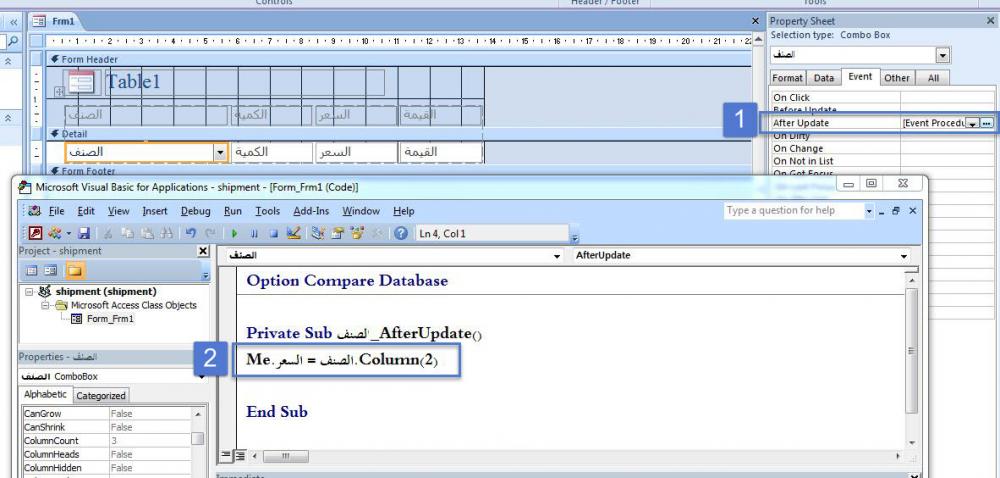Click the Cut scissors icon
The image size is (1000, 478).
108,233
